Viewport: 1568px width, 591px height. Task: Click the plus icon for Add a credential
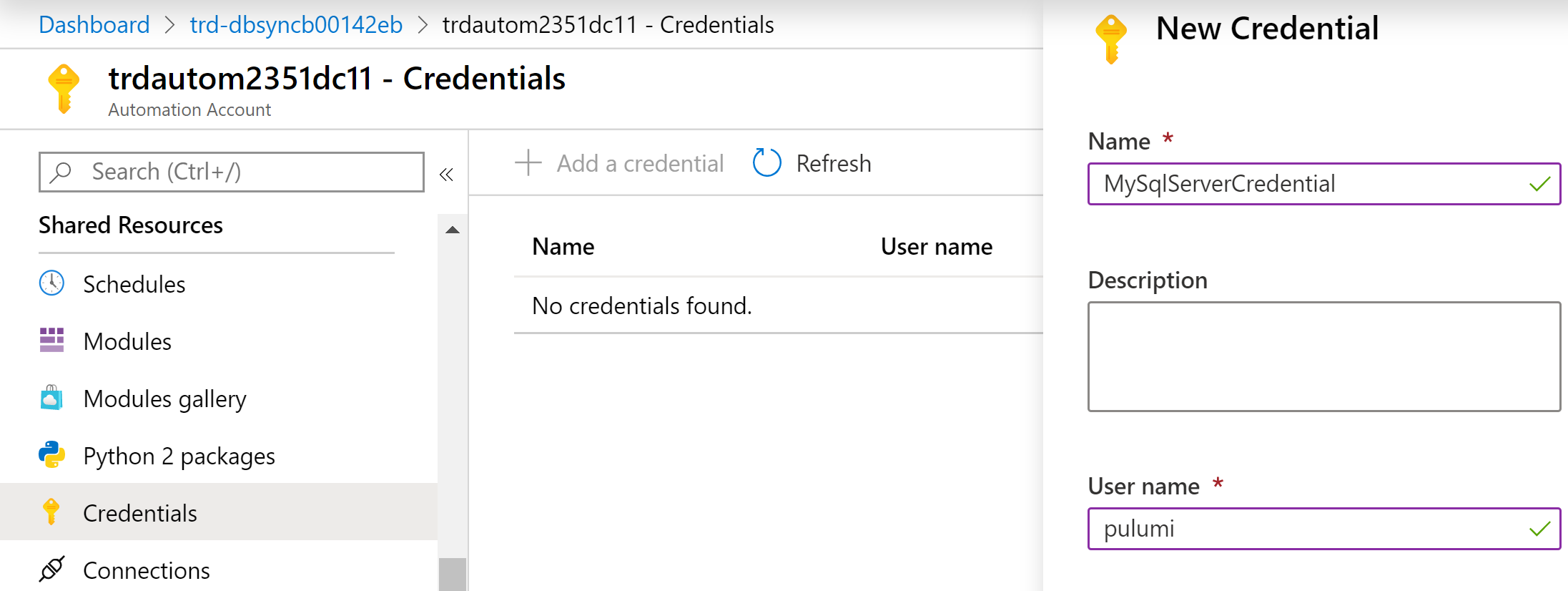click(x=528, y=163)
